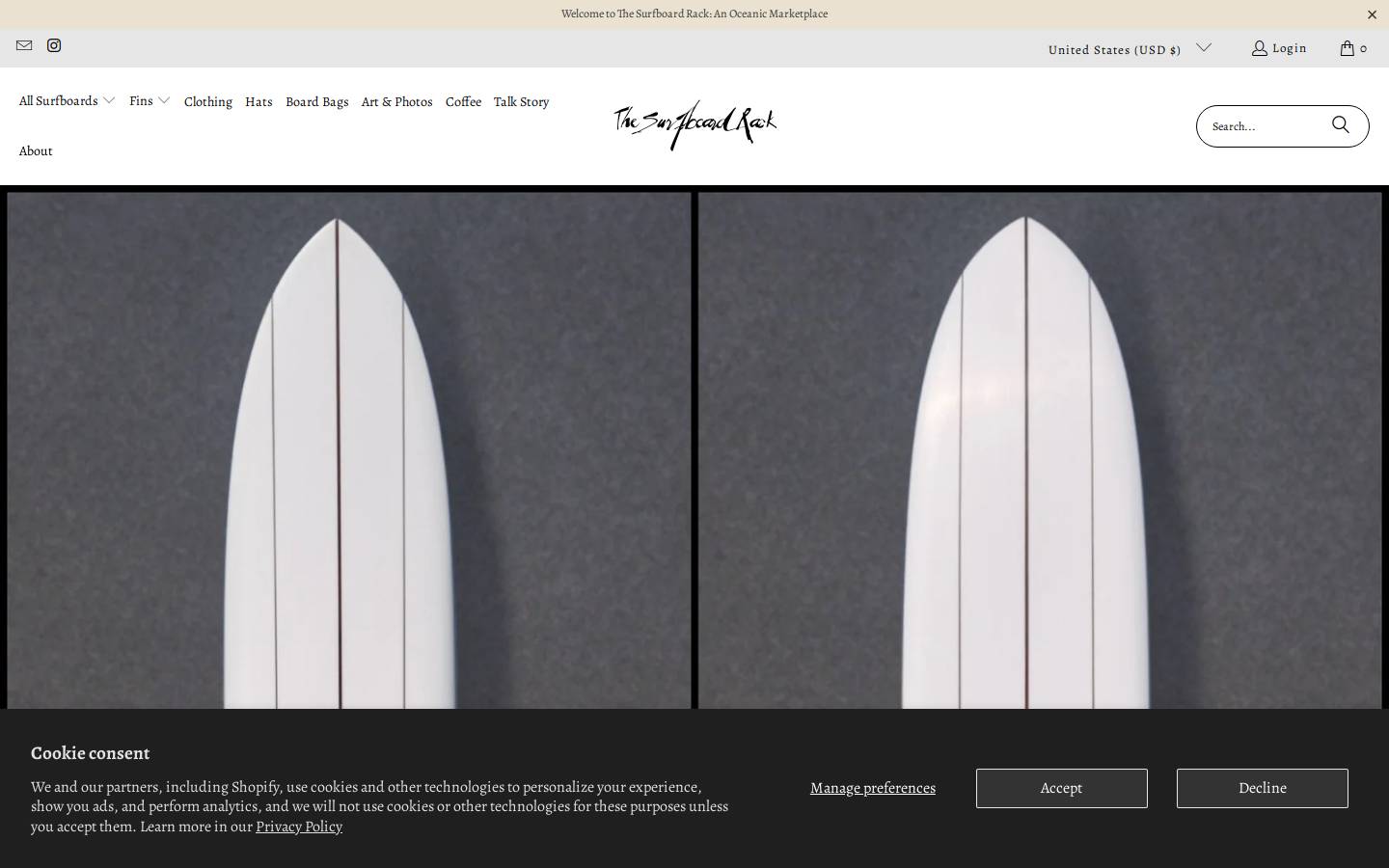This screenshot has width=1389, height=868.
Task: Click the welcome announcement text
Action: 694,14
